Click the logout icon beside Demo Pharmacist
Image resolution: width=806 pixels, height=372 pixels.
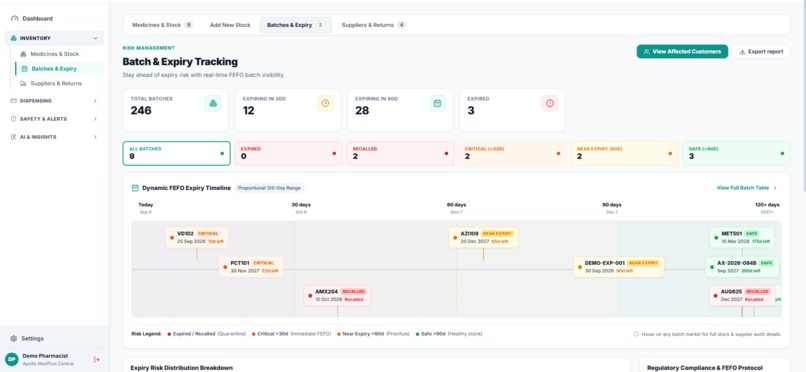(x=97, y=360)
